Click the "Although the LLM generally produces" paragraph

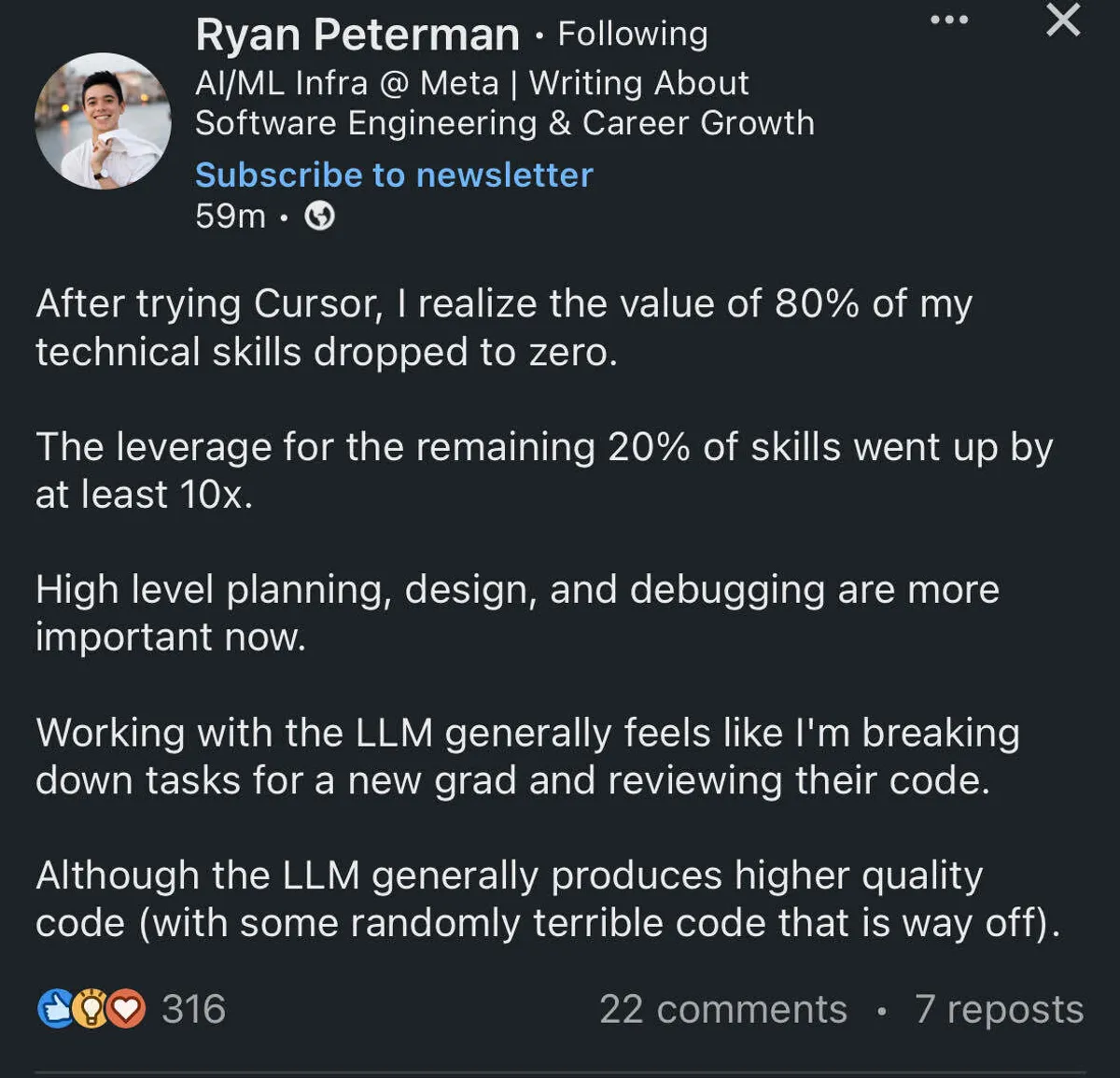tap(547, 899)
